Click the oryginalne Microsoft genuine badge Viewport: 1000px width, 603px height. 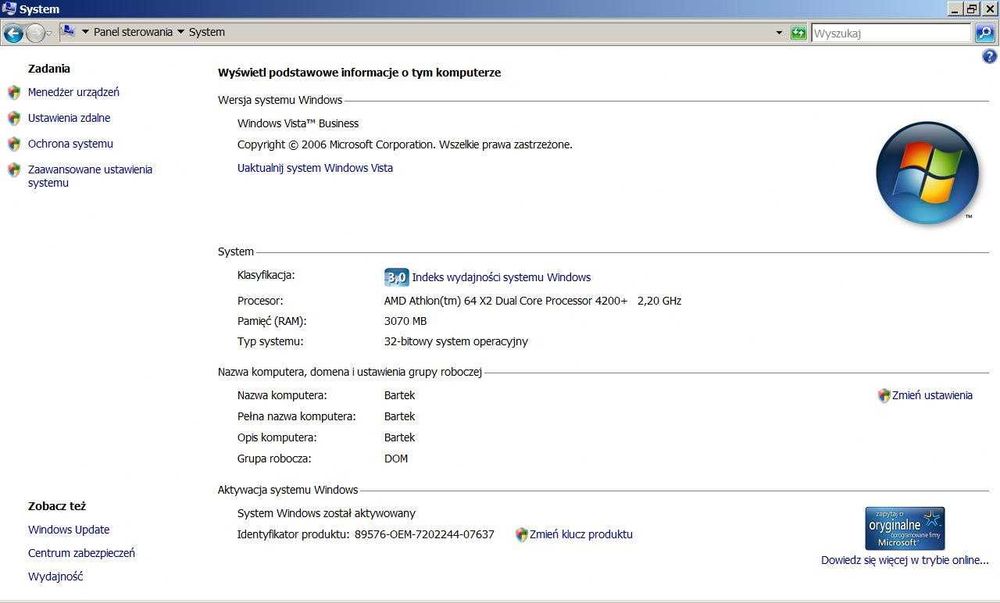click(904, 528)
